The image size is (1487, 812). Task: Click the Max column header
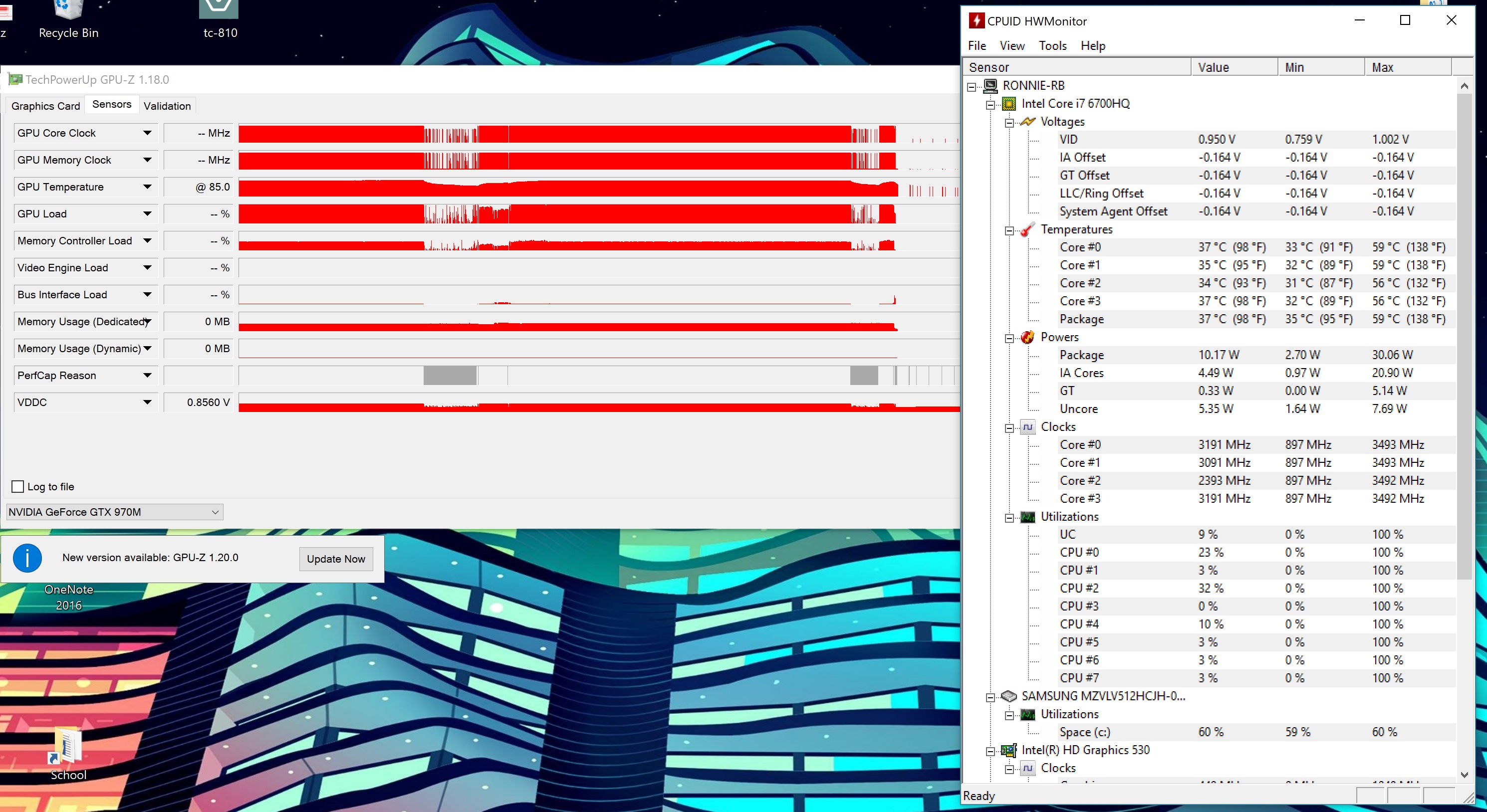click(1409, 67)
